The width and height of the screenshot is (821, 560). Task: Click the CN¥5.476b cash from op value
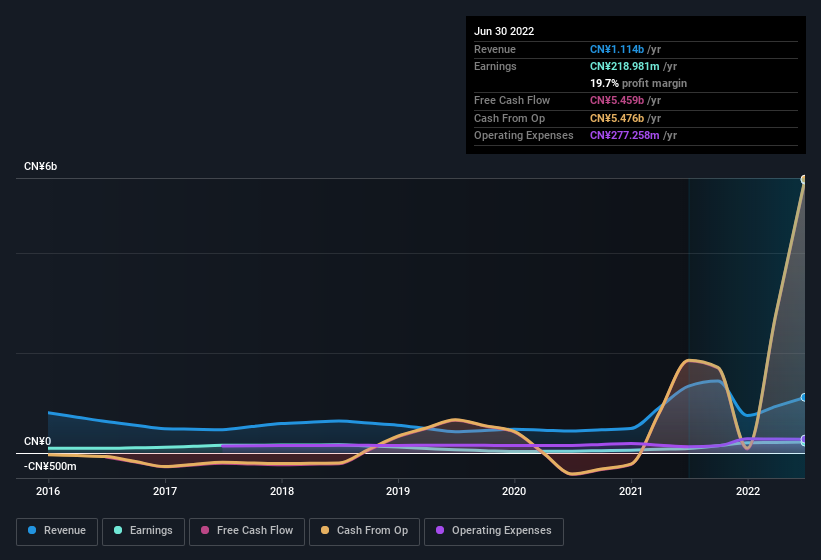(x=617, y=118)
